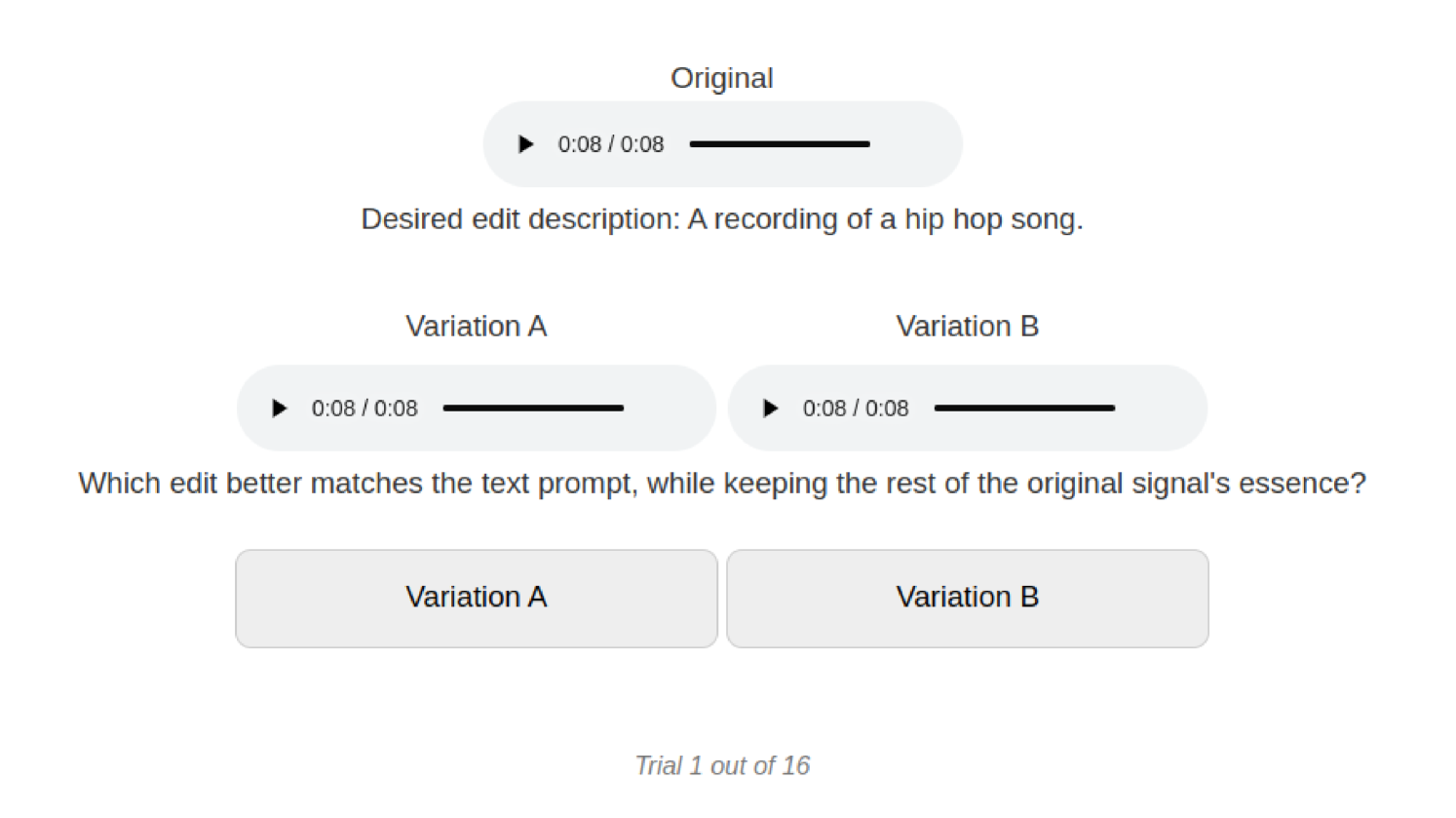Choose the Variation B answer button
This screenshot has height=818, width=1456.
coord(968,598)
